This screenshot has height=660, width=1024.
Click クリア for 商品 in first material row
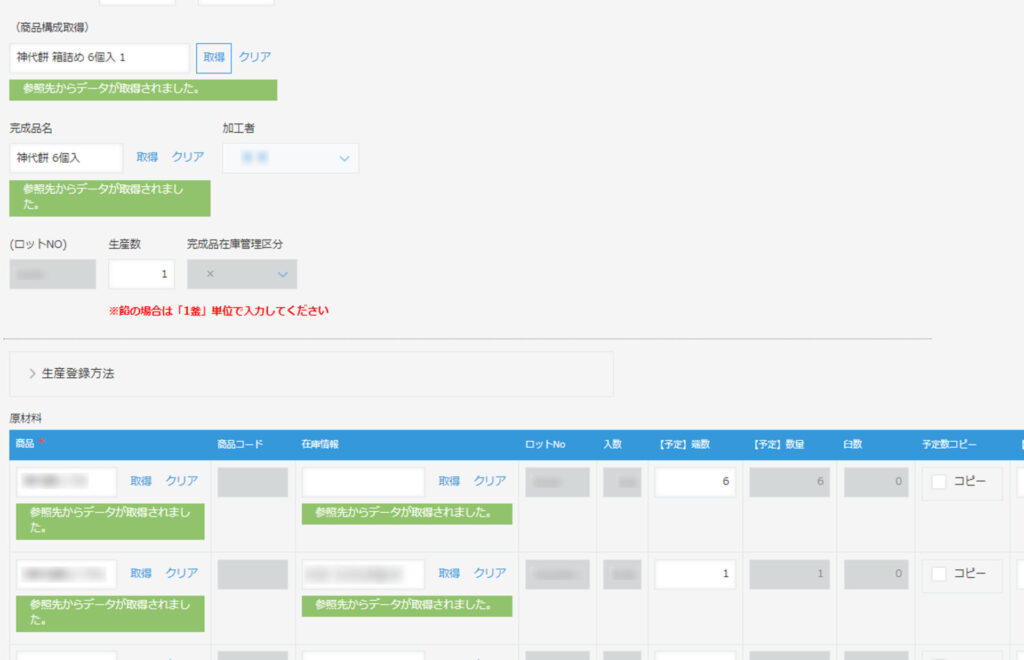182,481
